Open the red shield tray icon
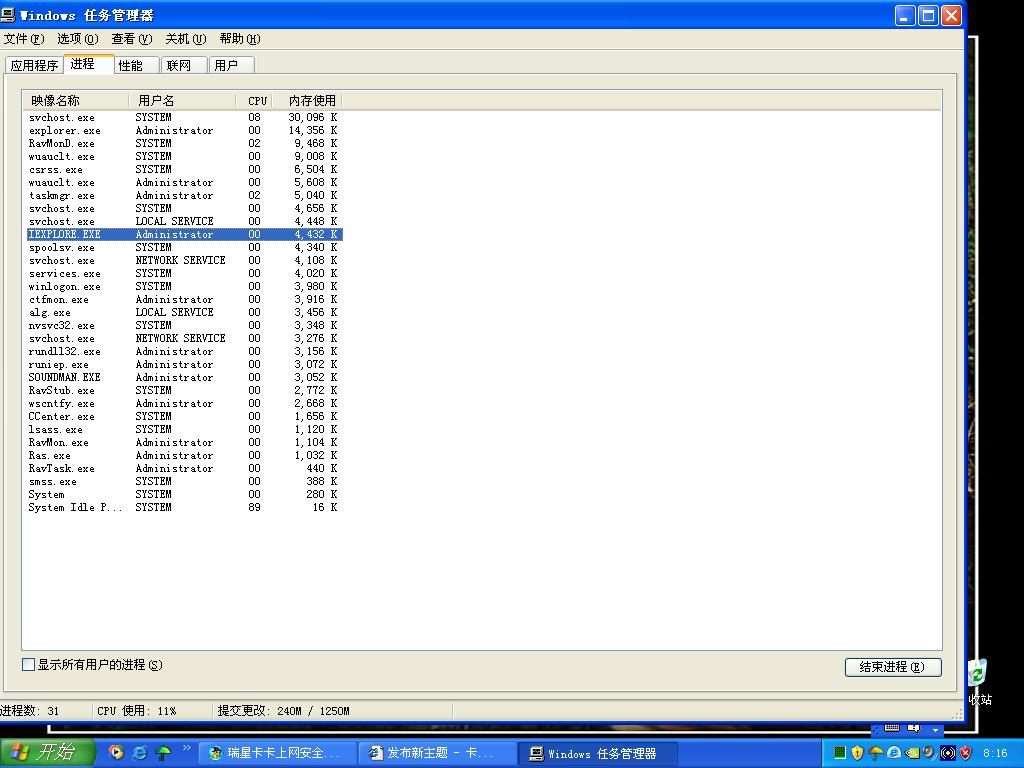 pos(966,753)
